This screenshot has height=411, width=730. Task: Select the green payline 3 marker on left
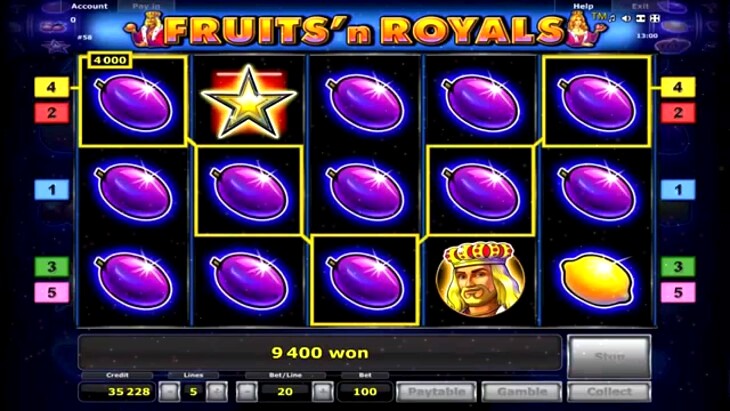click(x=52, y=267)
